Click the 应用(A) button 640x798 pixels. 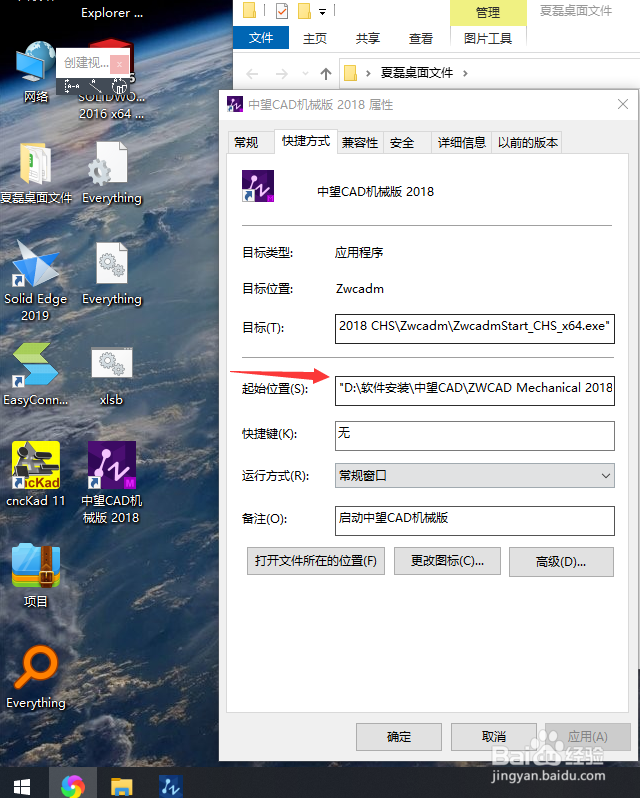coord(587,737)
